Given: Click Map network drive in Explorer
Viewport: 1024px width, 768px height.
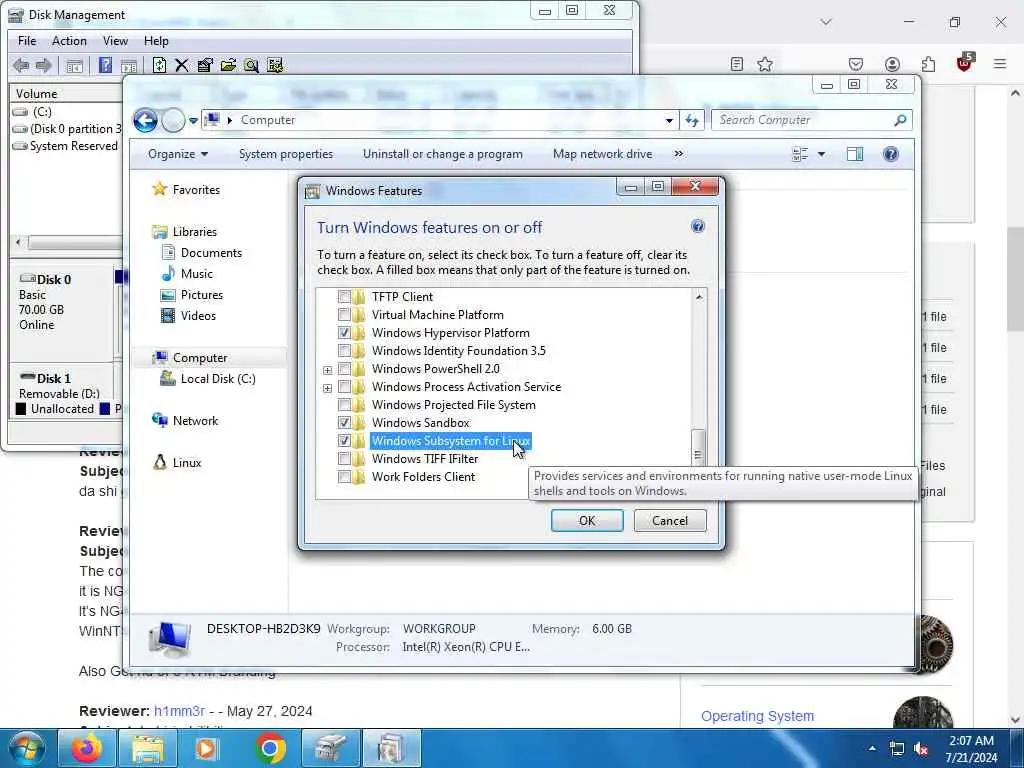Looking at the screenshot, I should (x=602, y=154).
